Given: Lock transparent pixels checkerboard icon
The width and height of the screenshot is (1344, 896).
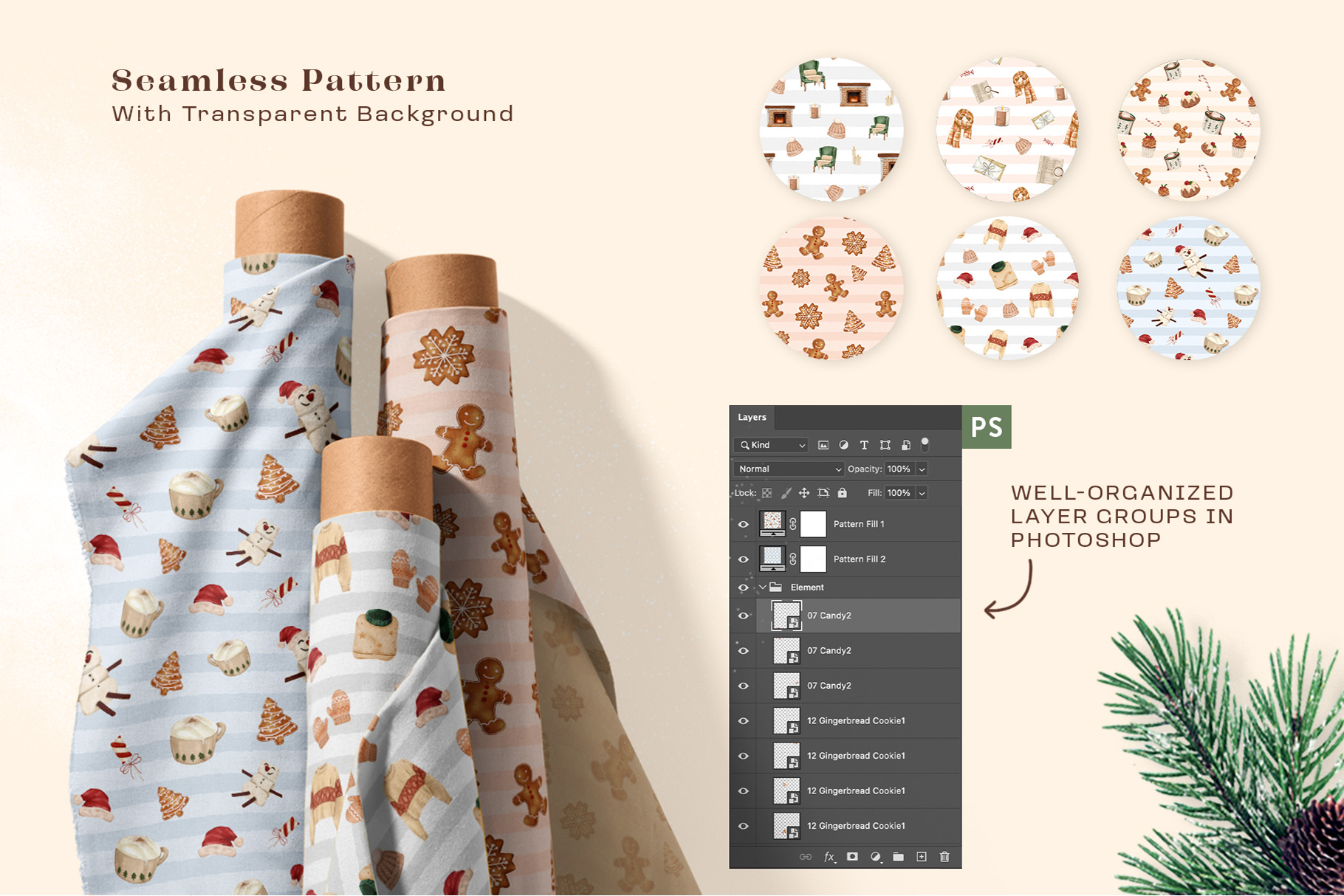Looking at the screenshot, I should tap(767, 493).
